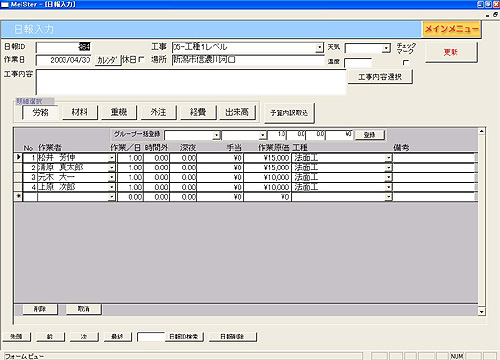500x360 pixels.
Task: Click the 工事内容選択 button
Action: click(x=380, y=77)
